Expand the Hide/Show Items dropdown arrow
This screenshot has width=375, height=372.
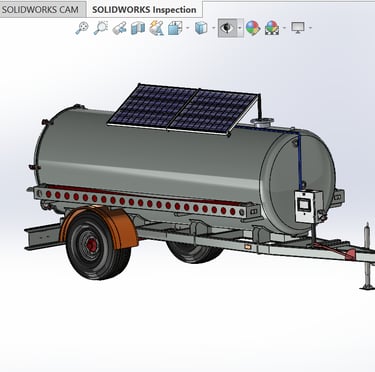pos(240,28)
